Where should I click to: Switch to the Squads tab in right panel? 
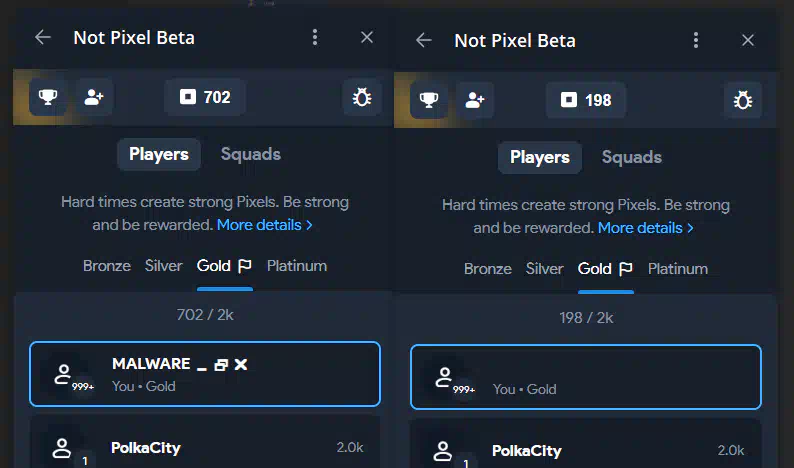click(x=631, y=157)
